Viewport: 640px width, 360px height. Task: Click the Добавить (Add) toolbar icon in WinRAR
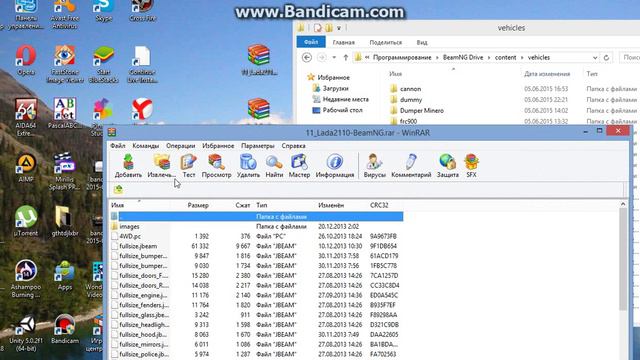point(128,166)
